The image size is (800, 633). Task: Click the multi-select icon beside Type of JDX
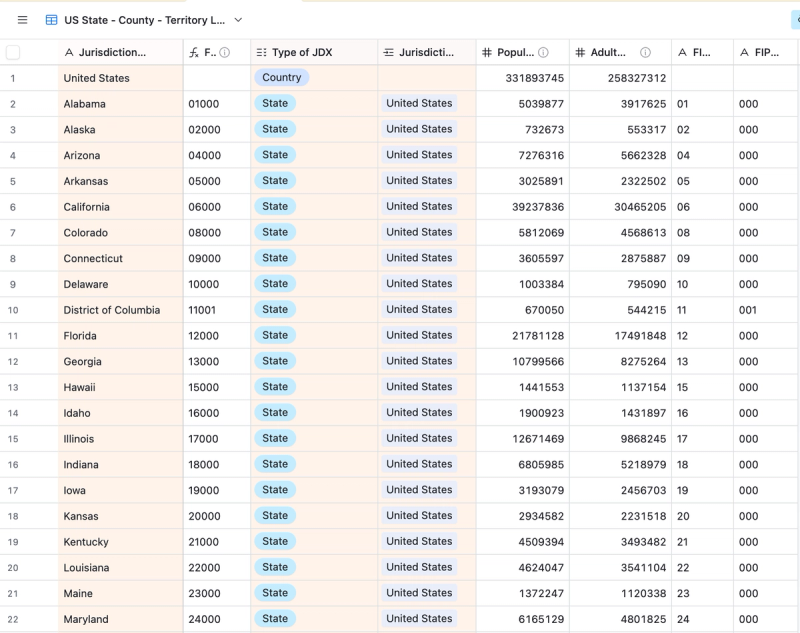coord(261,52)
